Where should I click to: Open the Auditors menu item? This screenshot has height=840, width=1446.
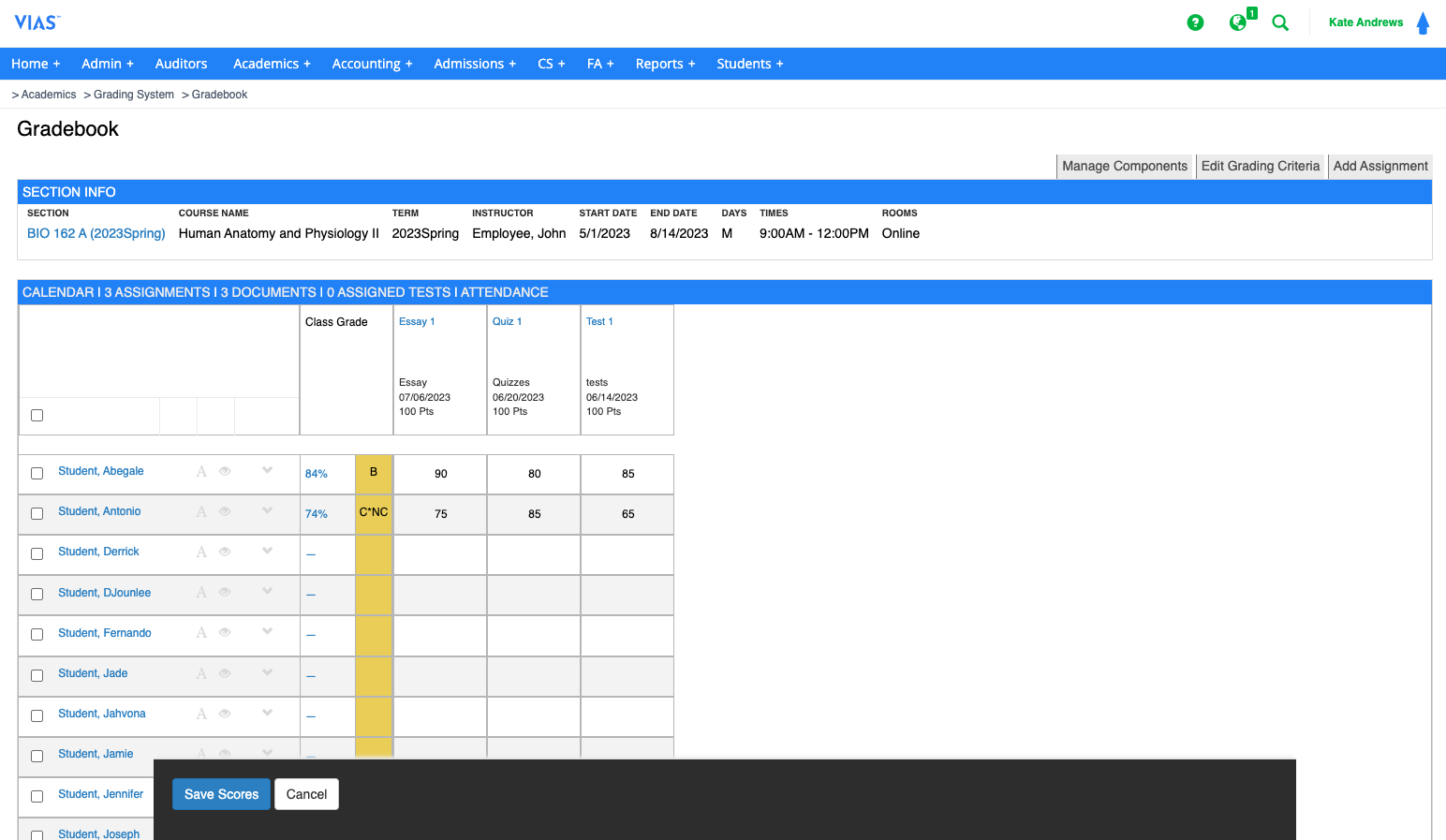click(181, 64)
